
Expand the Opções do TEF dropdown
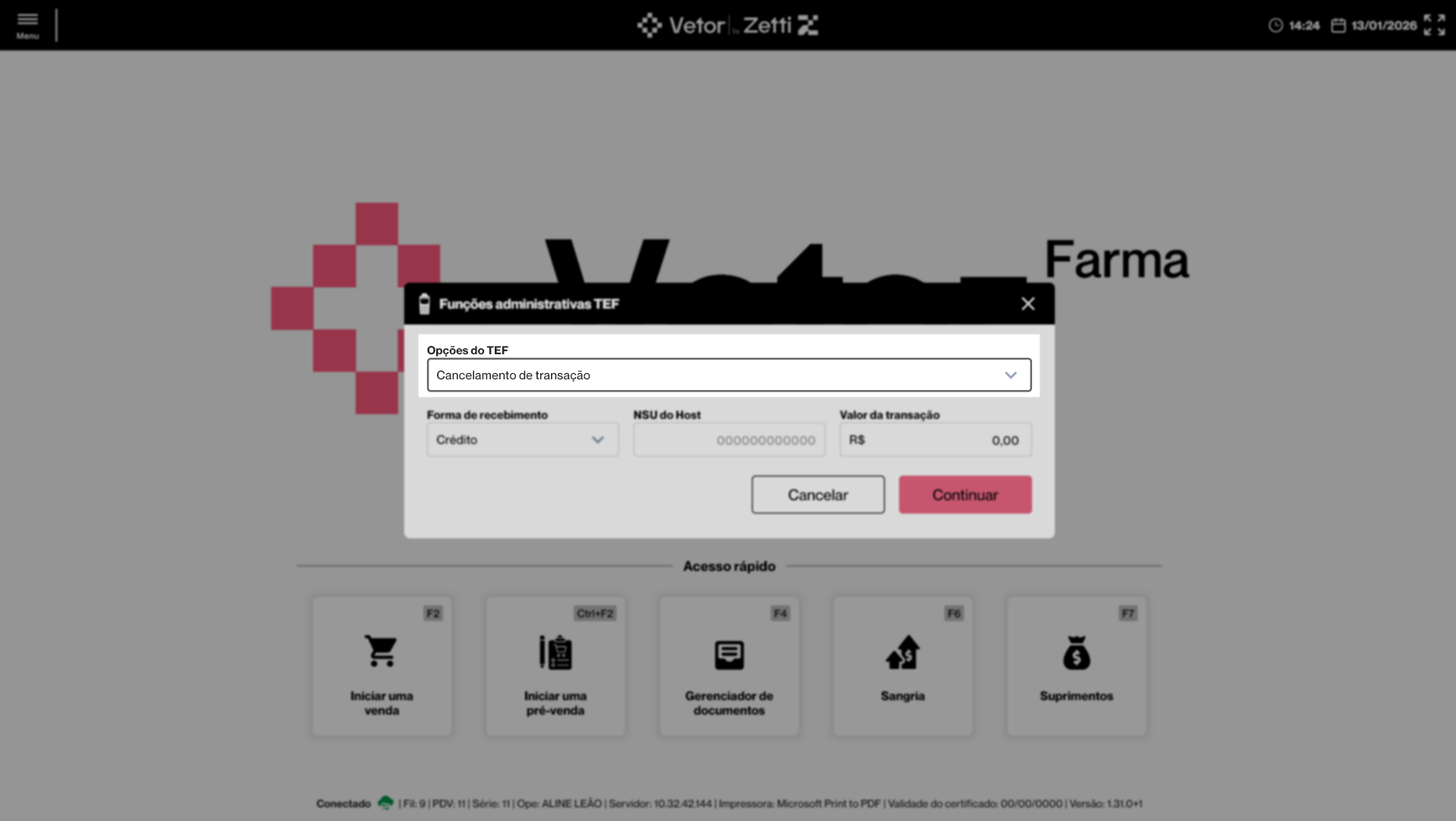(729, 375)
